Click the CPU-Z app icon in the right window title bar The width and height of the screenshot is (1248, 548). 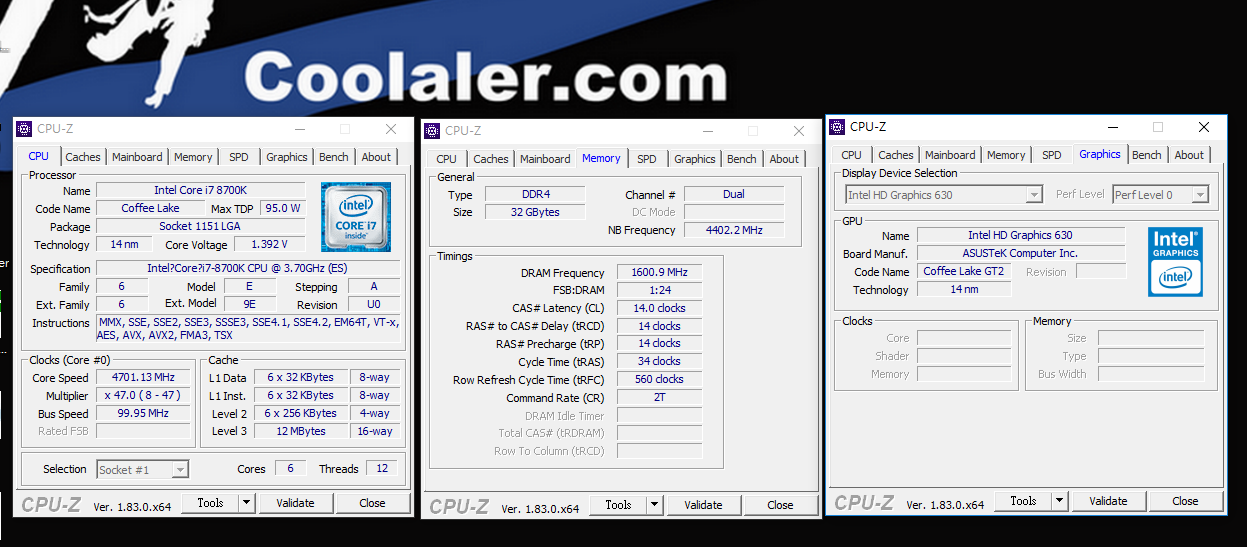[x=838, y=127]
